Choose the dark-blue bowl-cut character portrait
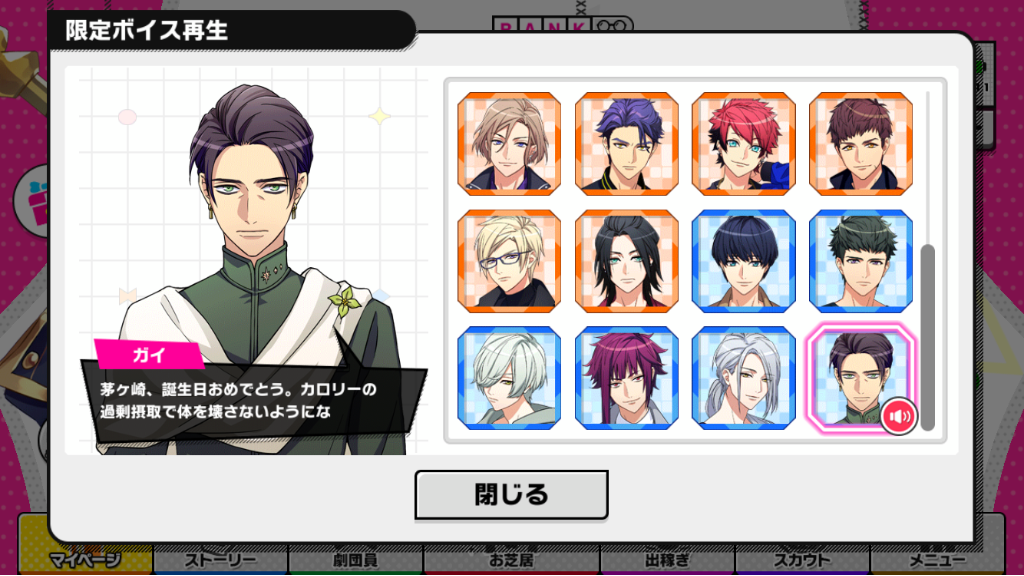Image resolution: width=1024 pixels, height=576 pixels. 743,261
